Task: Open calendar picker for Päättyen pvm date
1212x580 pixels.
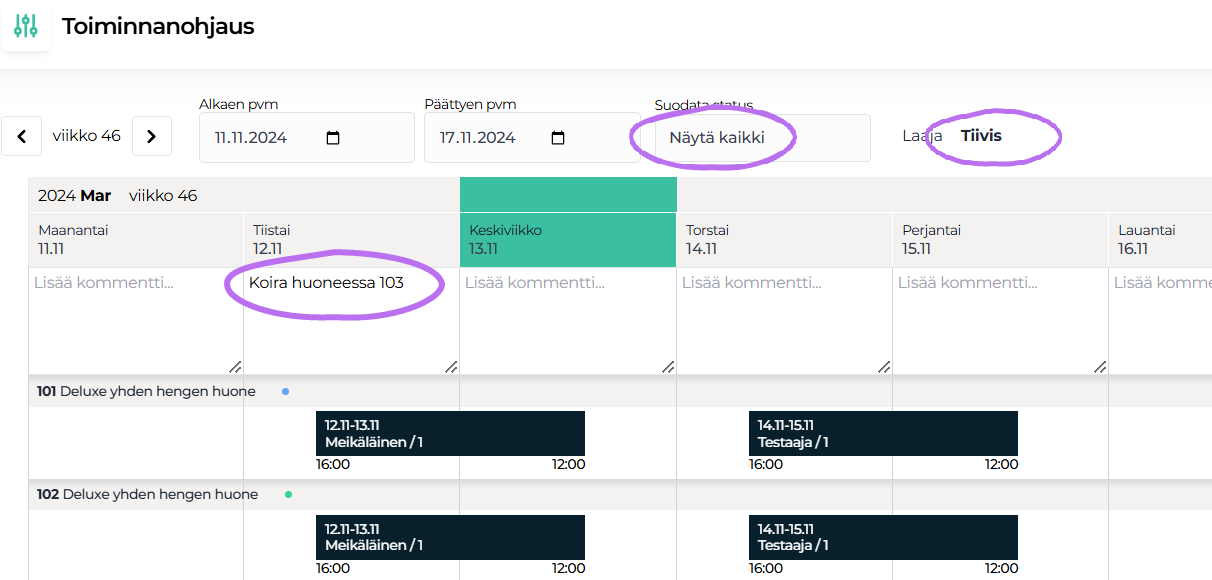Action: (x=558, y=138)
